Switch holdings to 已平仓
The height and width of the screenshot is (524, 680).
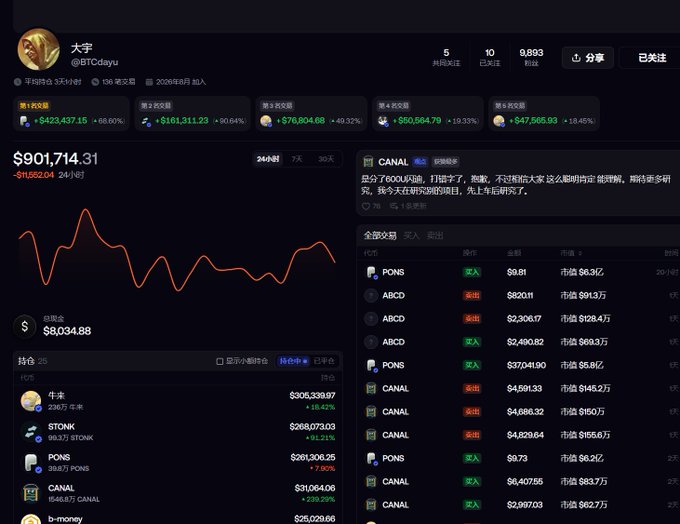(x=324, y=361)
